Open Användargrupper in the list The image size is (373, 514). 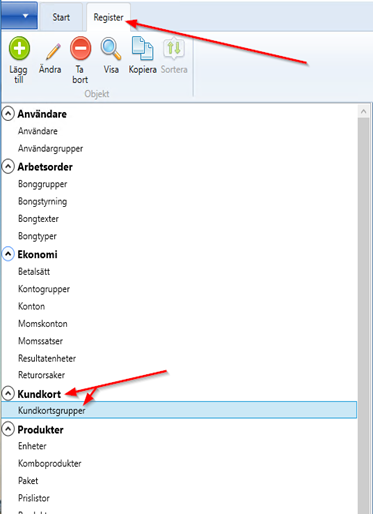pyautogui.click(x=50, y=149)
